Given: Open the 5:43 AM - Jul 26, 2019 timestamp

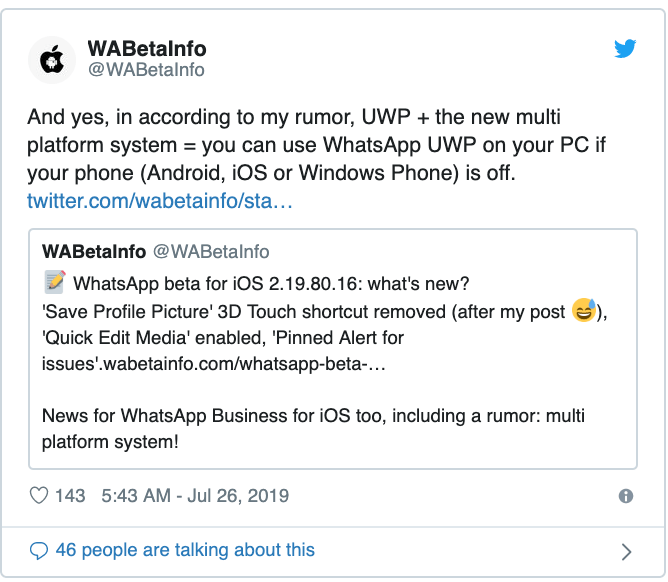Looking at the screenshot, I should 195,496.
